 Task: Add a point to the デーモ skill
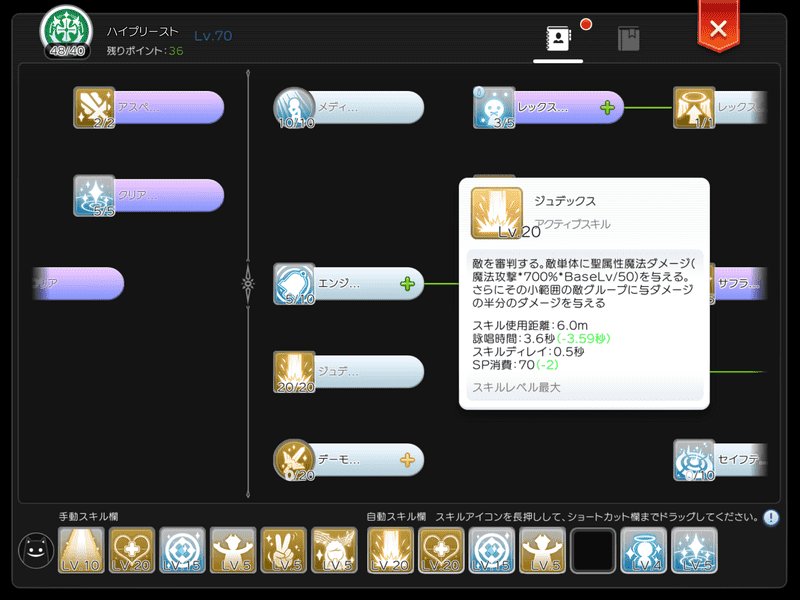[x=407, y=460]
